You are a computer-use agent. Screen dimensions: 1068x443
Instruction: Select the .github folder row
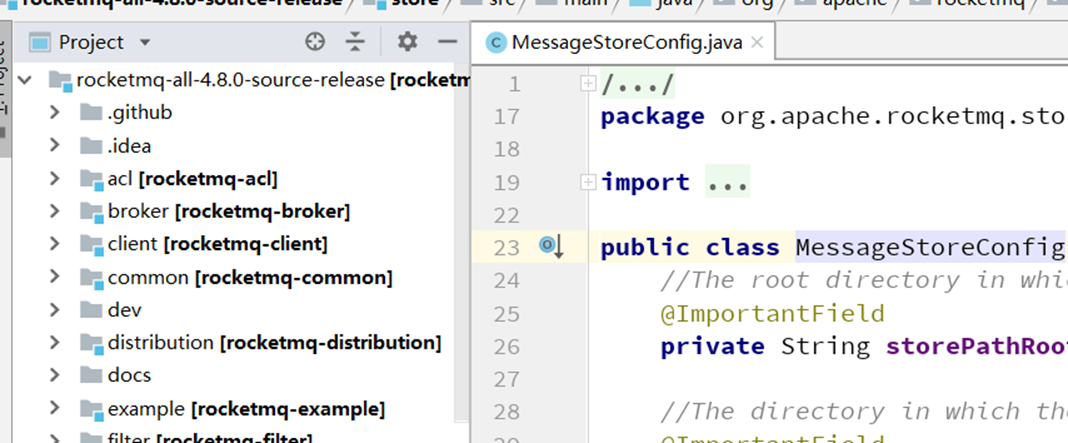click(x=234, y=112)
